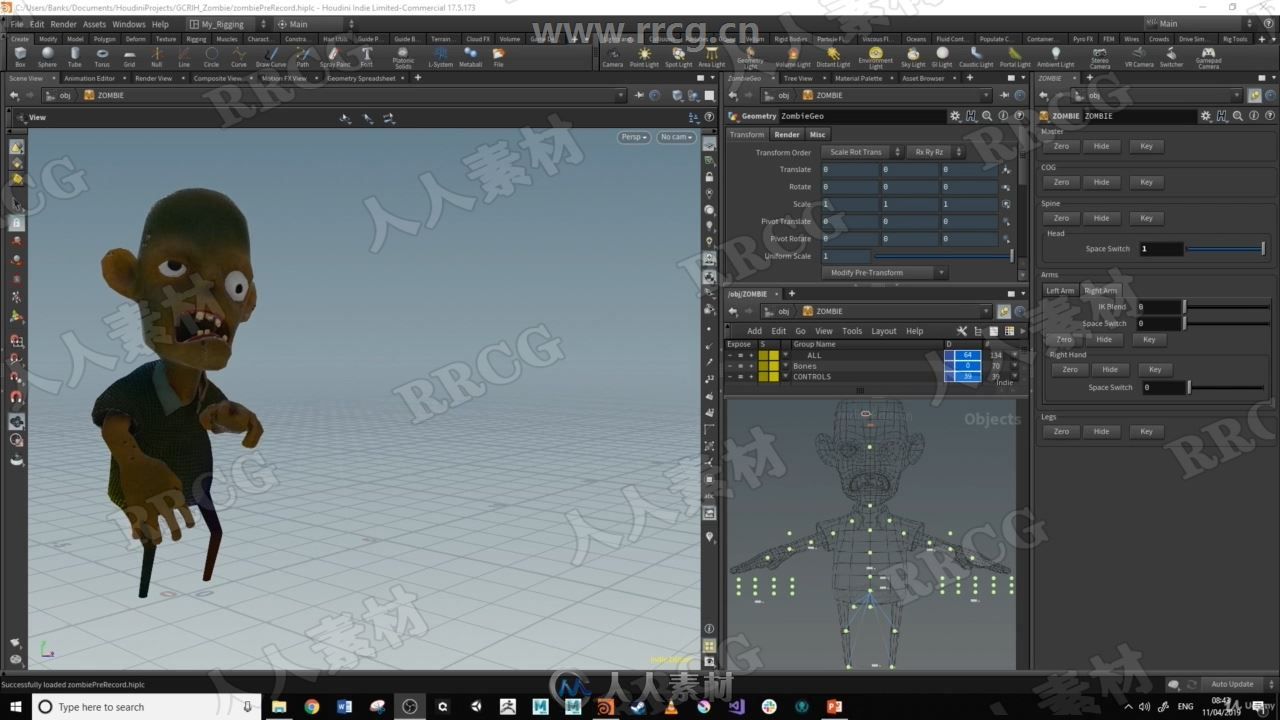Toggle pin on the ZOMBIE parameter pane
The image size is (1280, 720).
(1254, 95)
